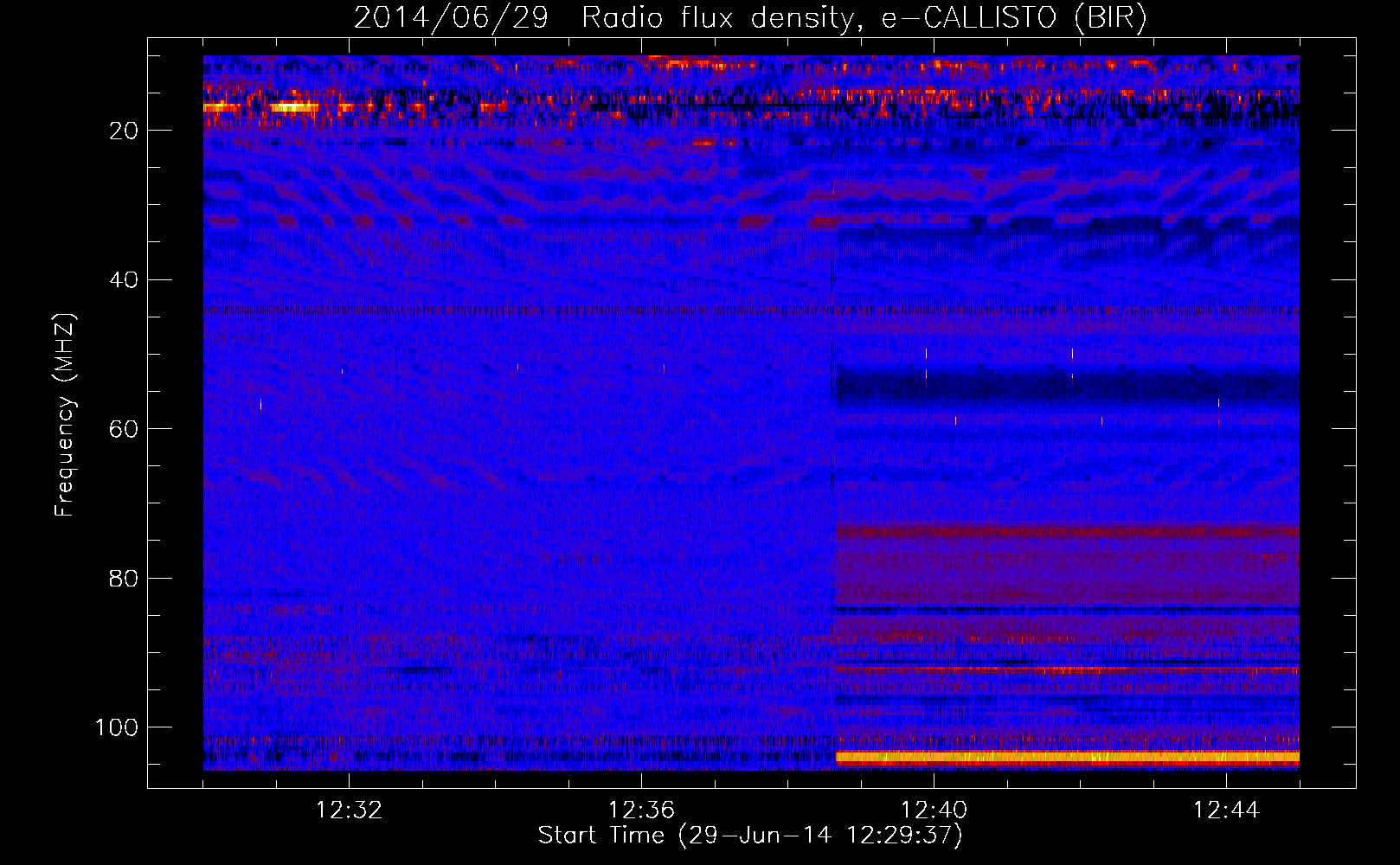Image resolution: width=1400 pixels, height=865 pixels.
Task: Click the 60 frequency tick label
Action: pyautogui.click(x=124, y=429)
